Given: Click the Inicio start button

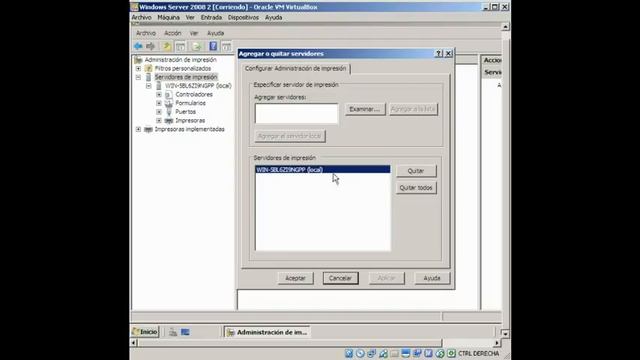Looking at the screenshot, I should (145, 332).
